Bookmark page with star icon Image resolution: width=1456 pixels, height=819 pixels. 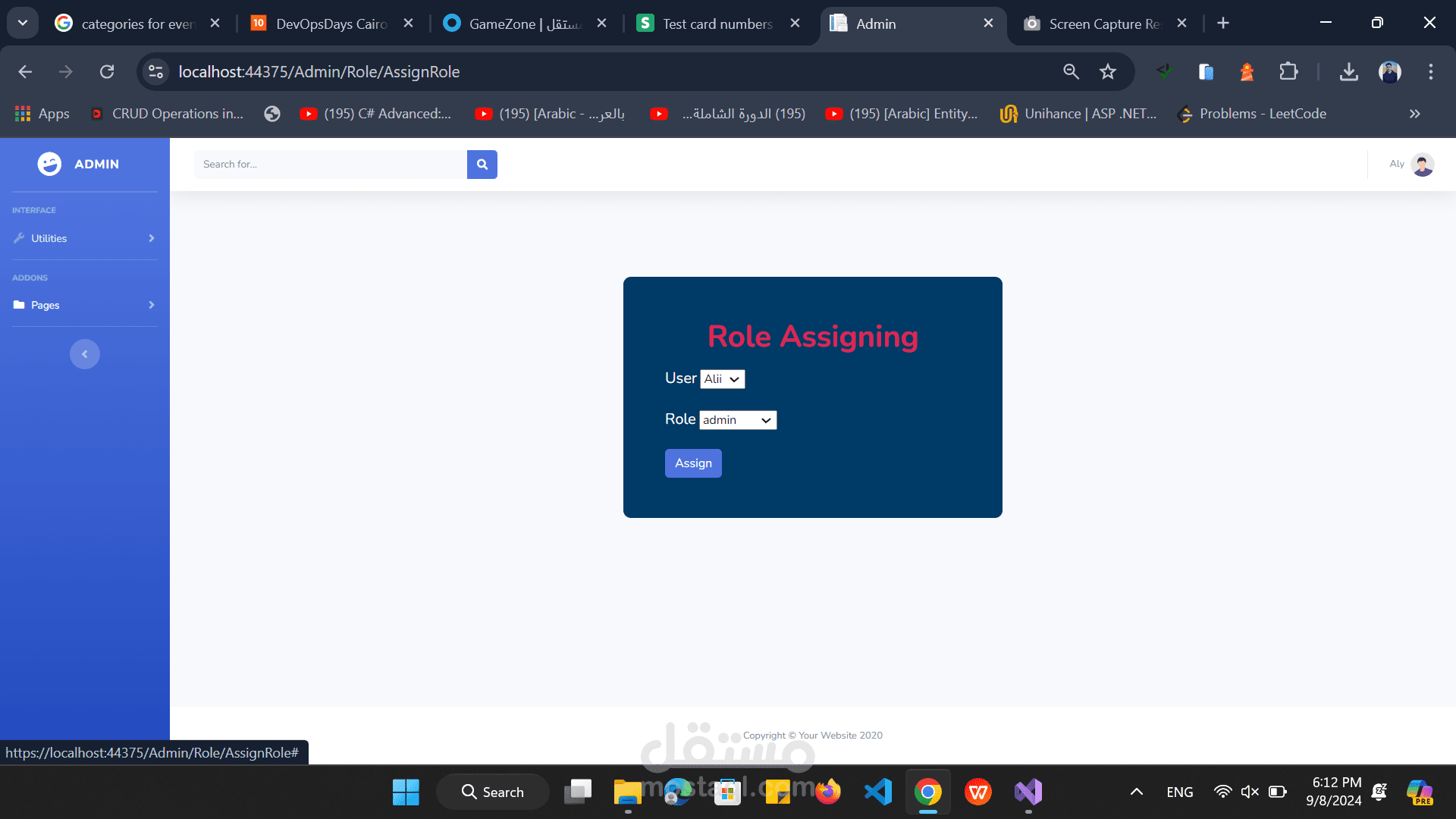tap(1108, 72)
